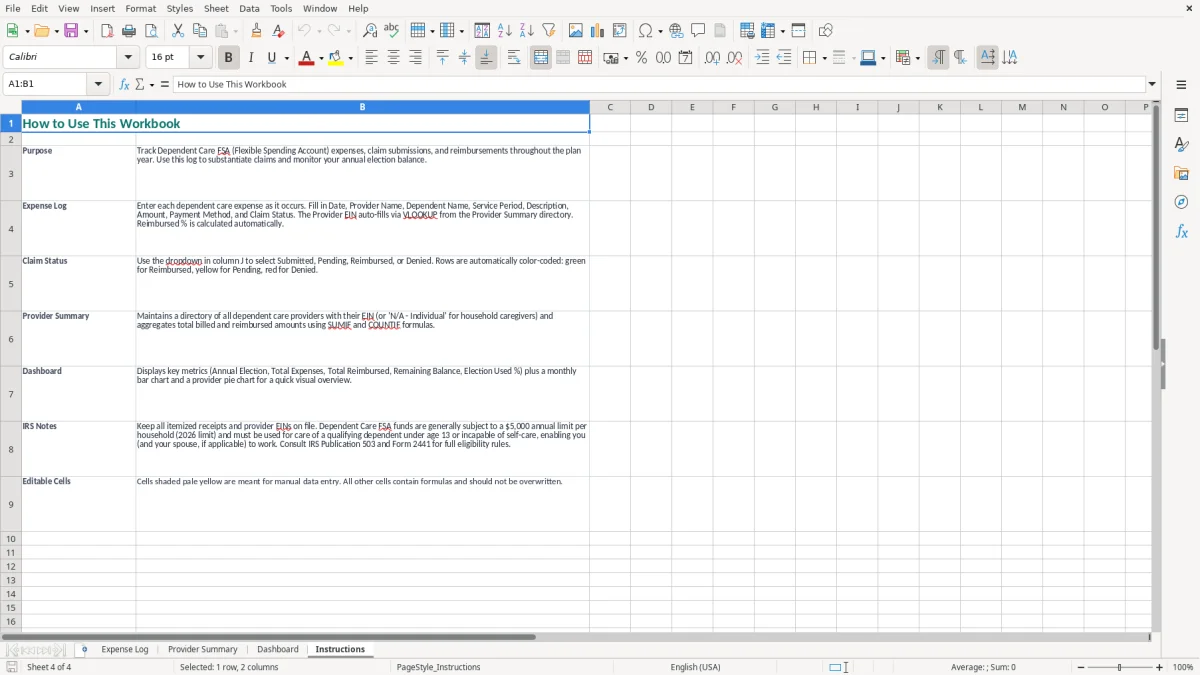Expand the Conditional Formatting dropdown arrow
This screenshot has height=675, width=1200.
[918, 58]
